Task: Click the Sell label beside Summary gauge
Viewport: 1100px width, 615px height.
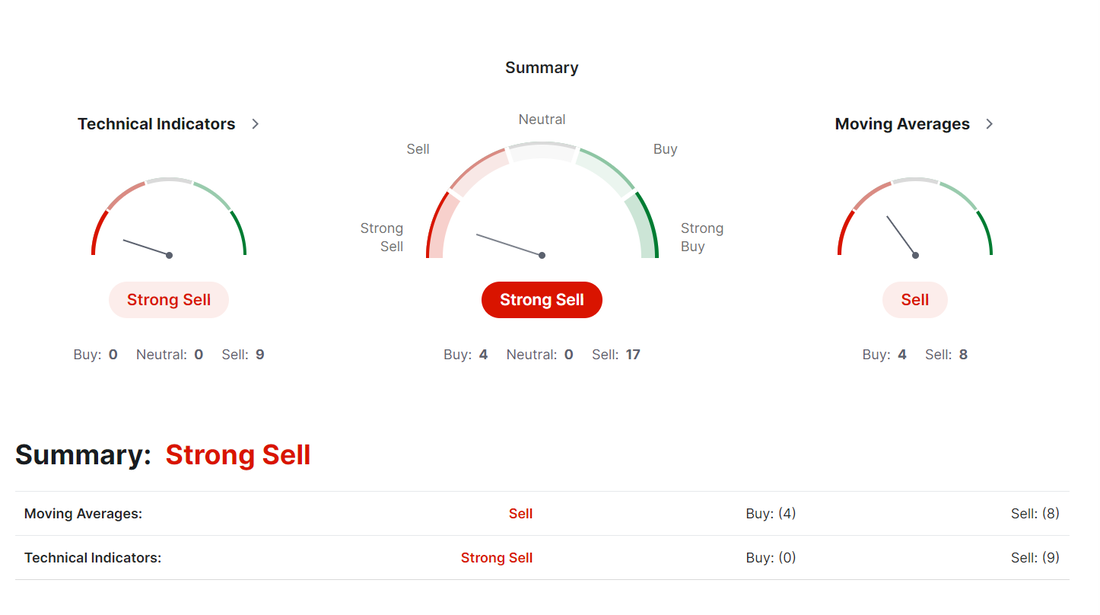Action: pos(418,149)
